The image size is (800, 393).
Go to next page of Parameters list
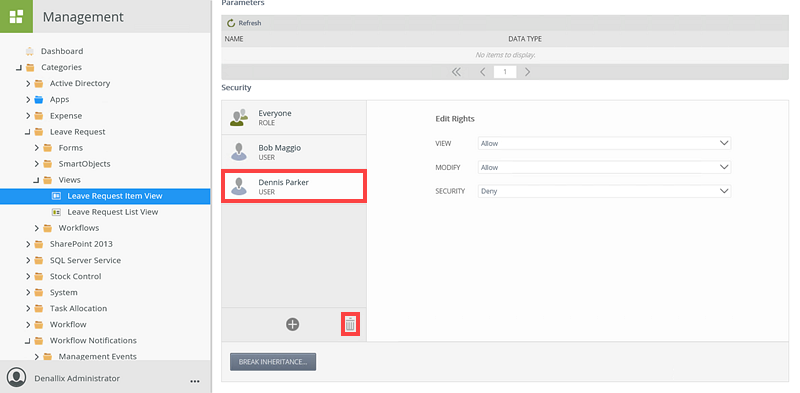(528, 72)
